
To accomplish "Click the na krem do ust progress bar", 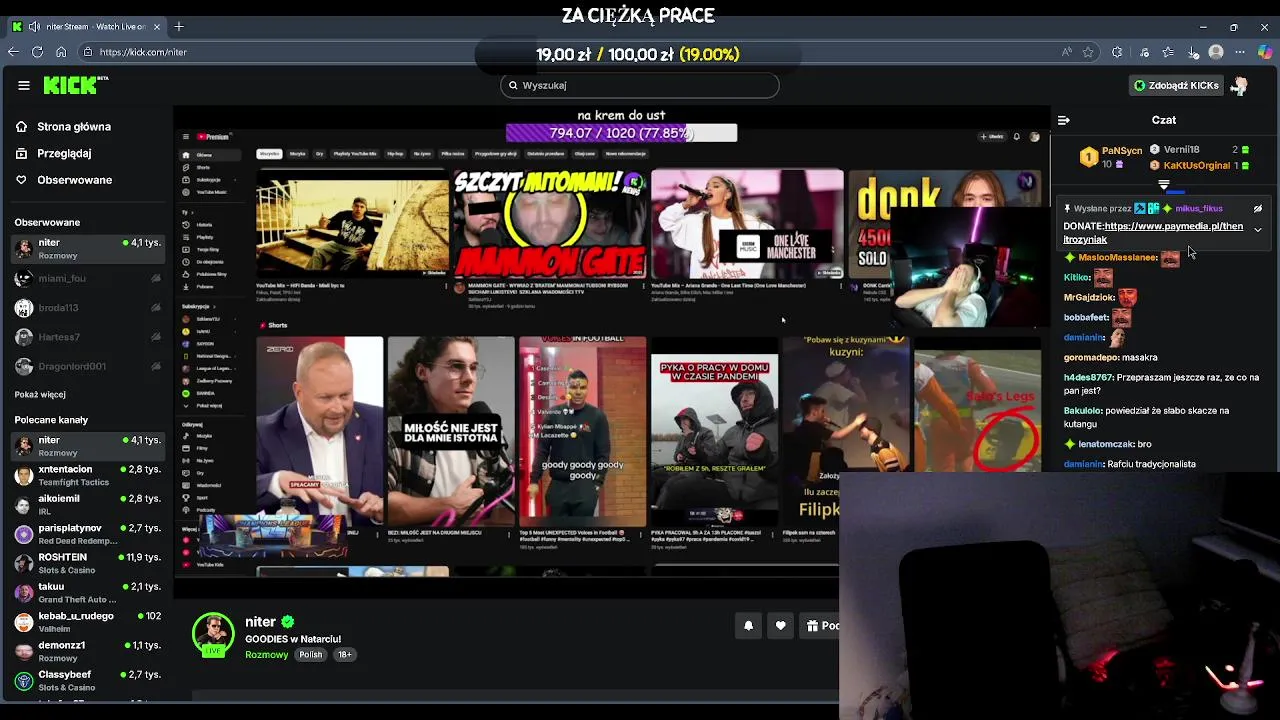I will [621, 133].
